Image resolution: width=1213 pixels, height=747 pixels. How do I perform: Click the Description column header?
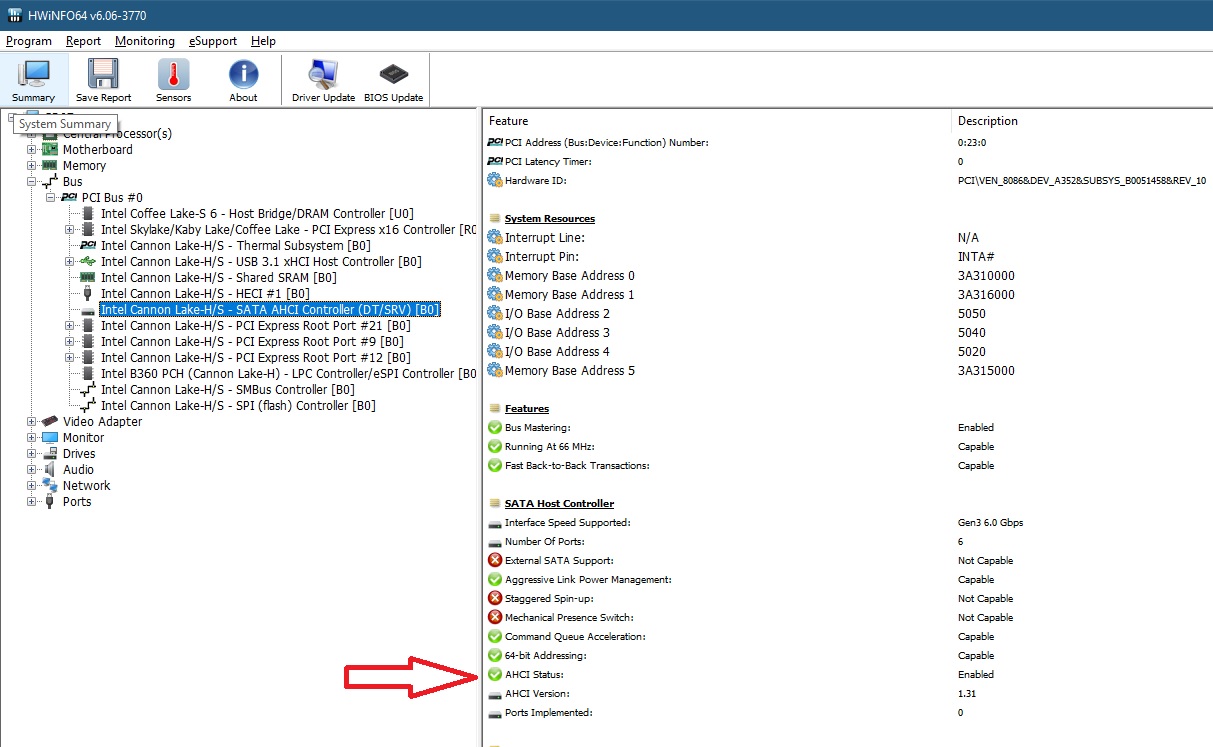pos(1082,120)
